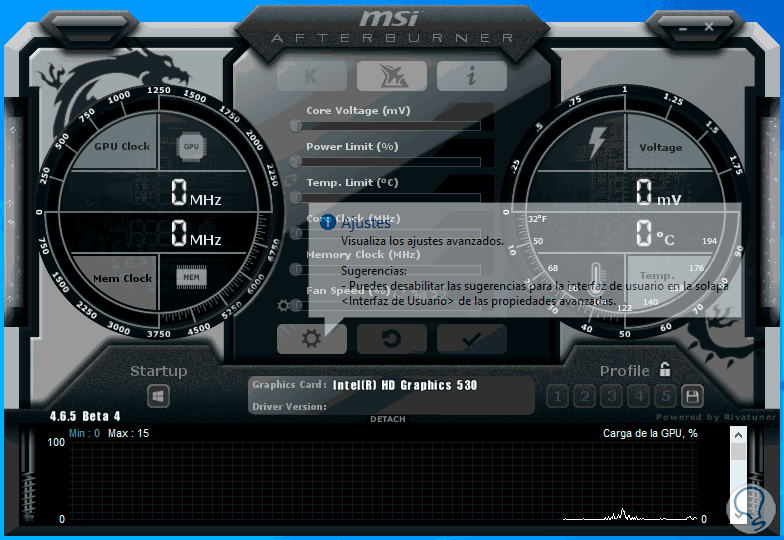
Task: Apply changes with the checkmark button
Action: [472, 339]
